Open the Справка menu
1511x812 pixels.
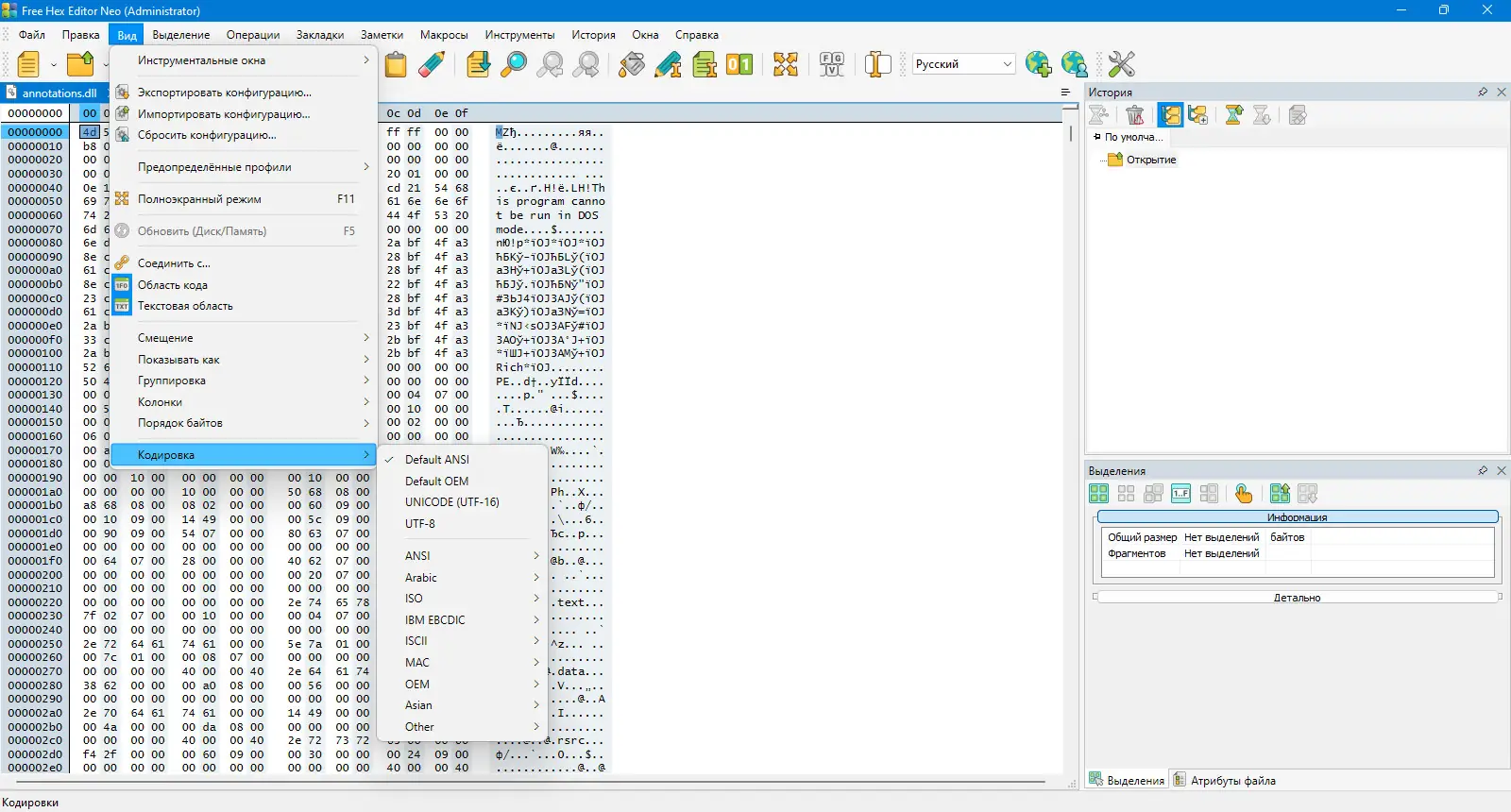click(697, 35)
